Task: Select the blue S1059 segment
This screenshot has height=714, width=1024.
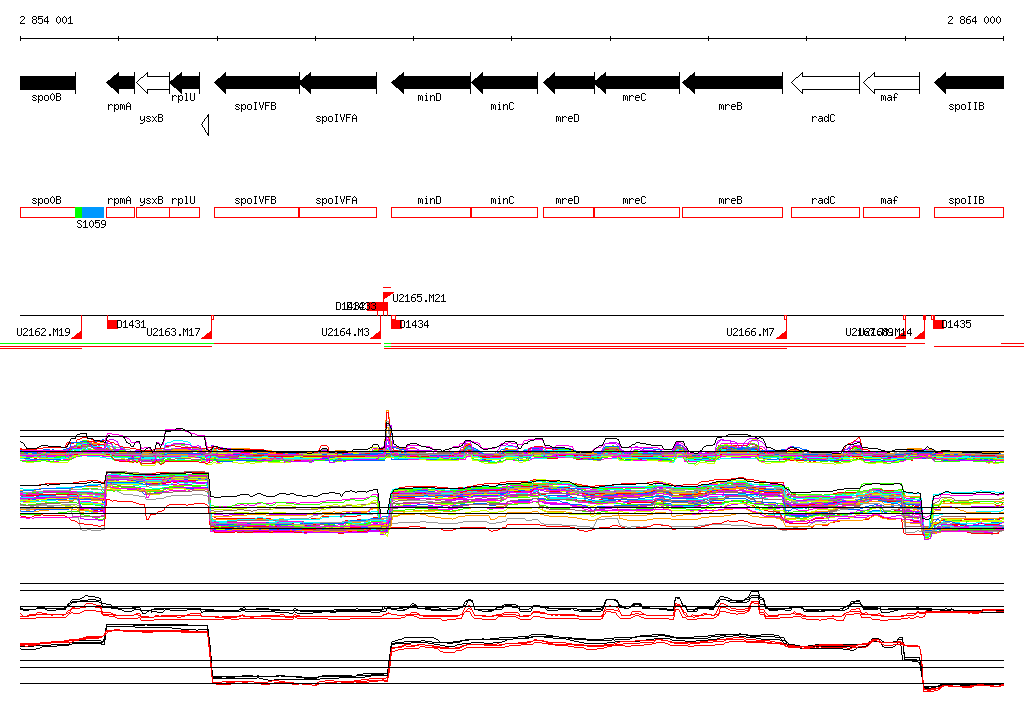Action: pyautogui.click(x=93, y=212)
